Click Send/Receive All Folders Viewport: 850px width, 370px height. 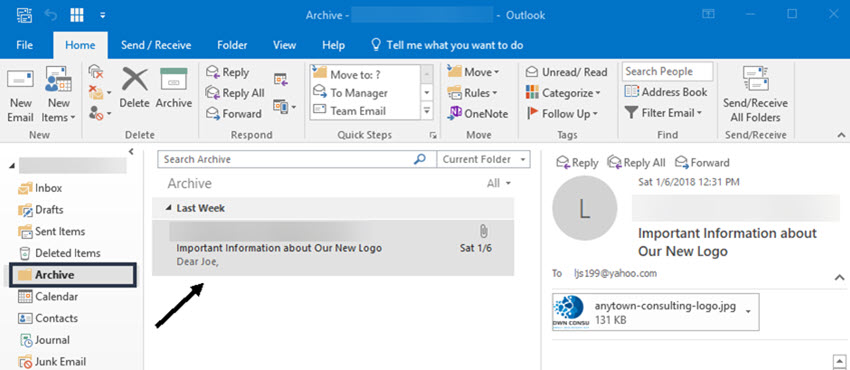point(755,95)
